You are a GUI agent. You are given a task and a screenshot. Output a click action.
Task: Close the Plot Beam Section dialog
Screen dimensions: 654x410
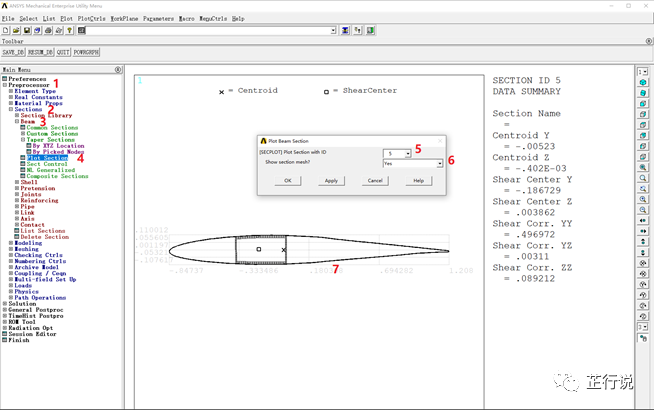pos(440,141)
